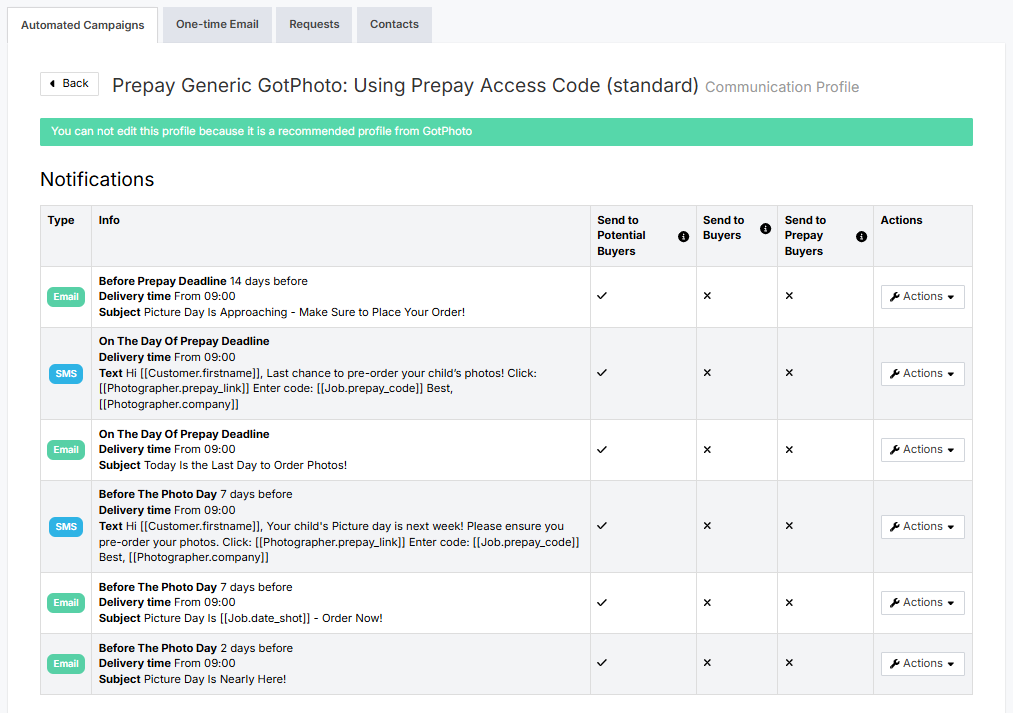Click Buyers cross in SMS next week row
The image size is (1013, 713).
[707, 526]
